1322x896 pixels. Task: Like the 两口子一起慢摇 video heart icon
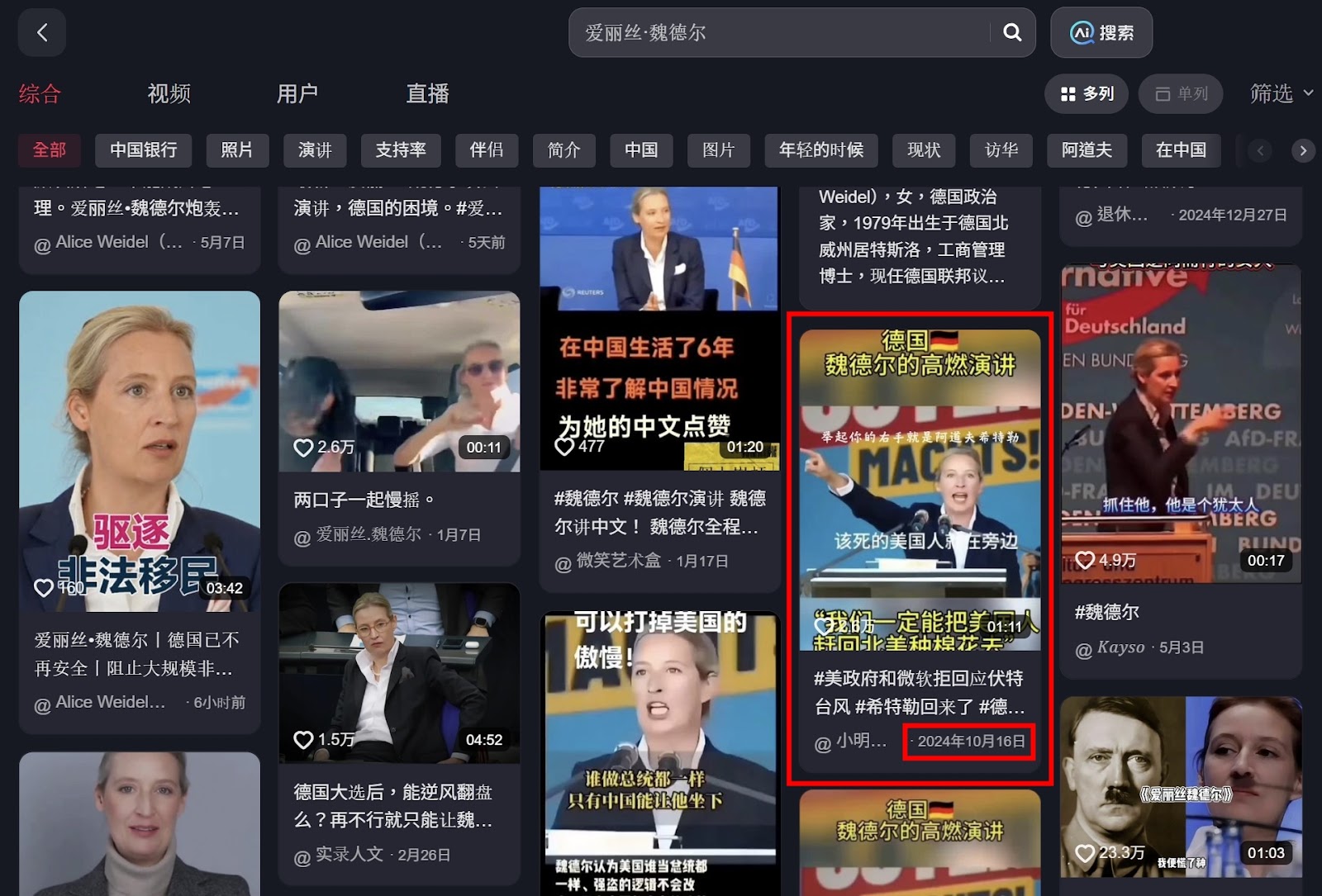pyautogui.click(x=303, y=448)
